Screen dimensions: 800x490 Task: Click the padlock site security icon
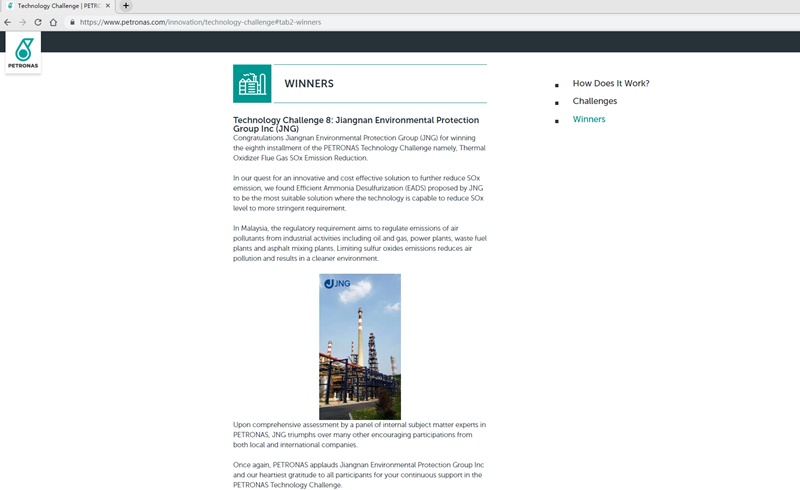click(x=72, y=22)
